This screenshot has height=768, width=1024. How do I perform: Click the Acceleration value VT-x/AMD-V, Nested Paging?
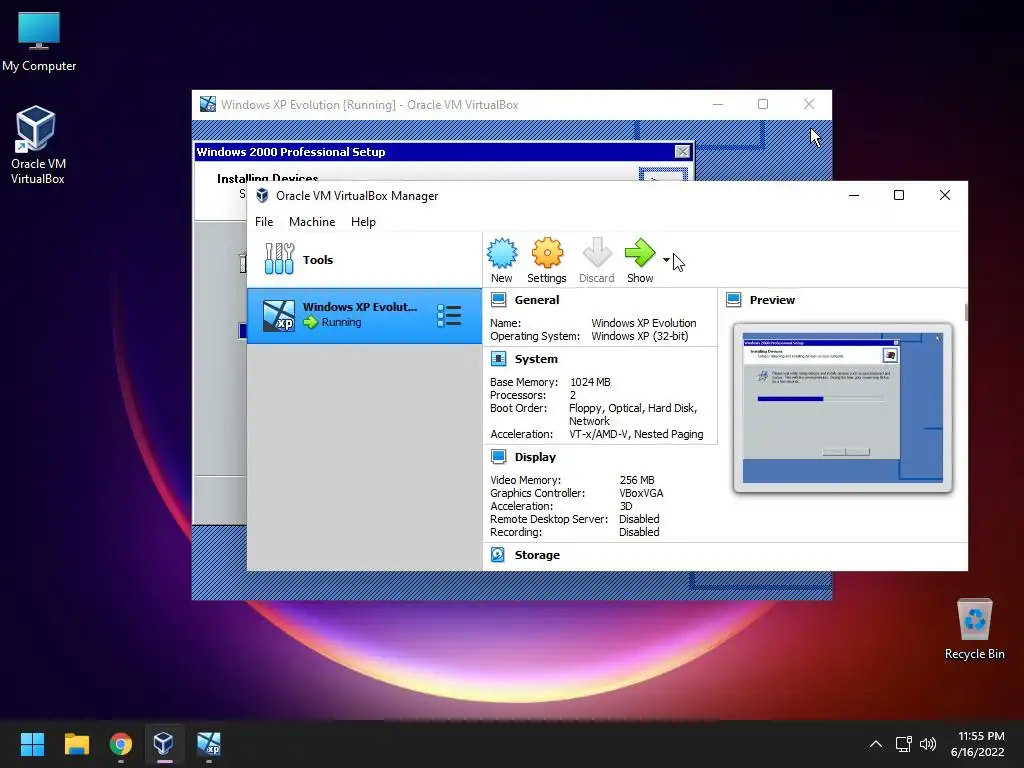(636, 434)
